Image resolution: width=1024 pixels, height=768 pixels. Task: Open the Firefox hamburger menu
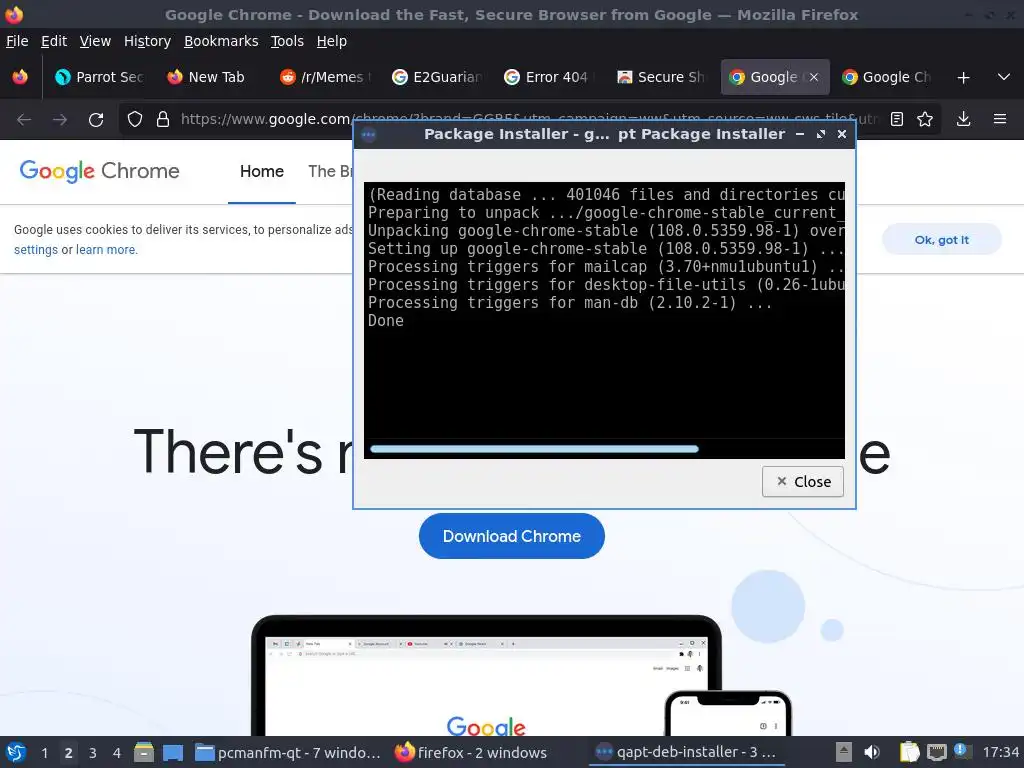(x=999, y=120)
